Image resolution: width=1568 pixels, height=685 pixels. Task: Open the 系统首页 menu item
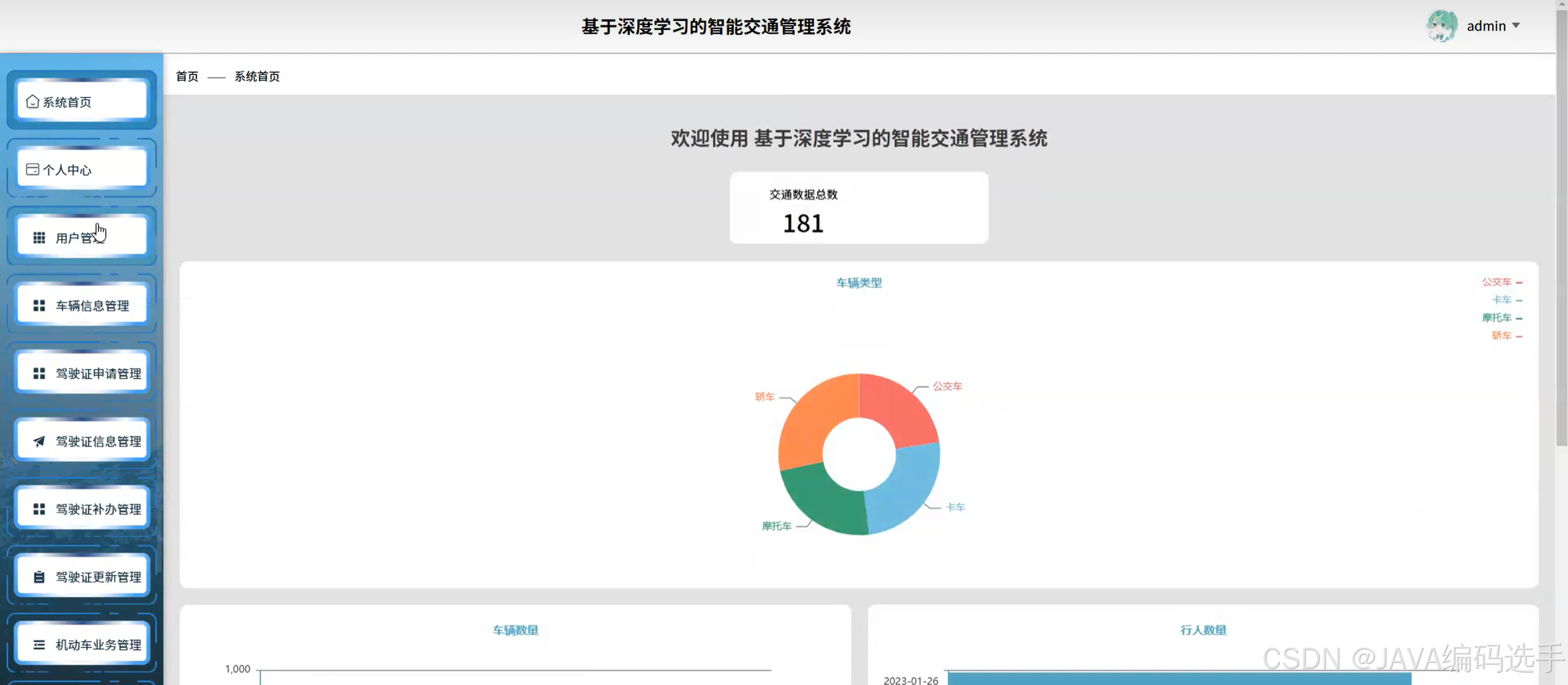click(81, 101)
